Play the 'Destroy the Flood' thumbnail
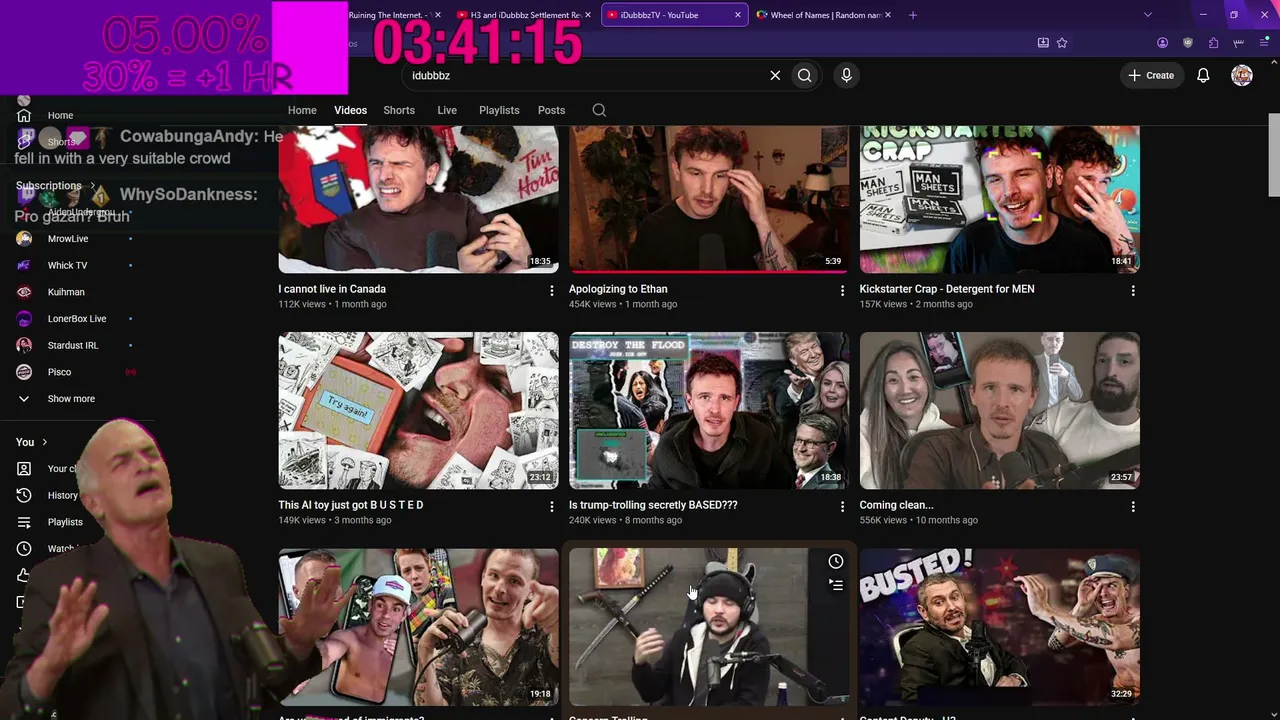The image size is (1280, 720). [709, 410]
